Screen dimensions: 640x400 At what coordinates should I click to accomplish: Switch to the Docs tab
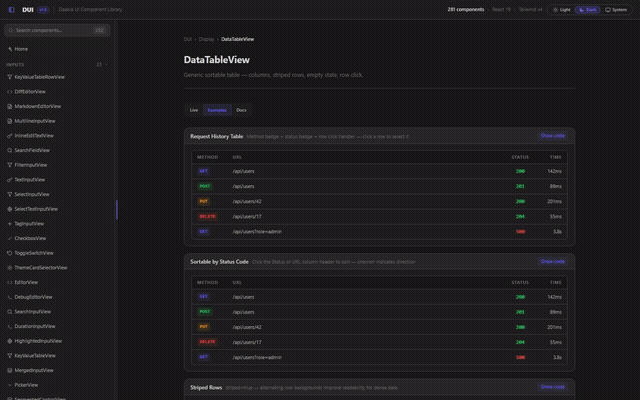(x=241, y=110)
